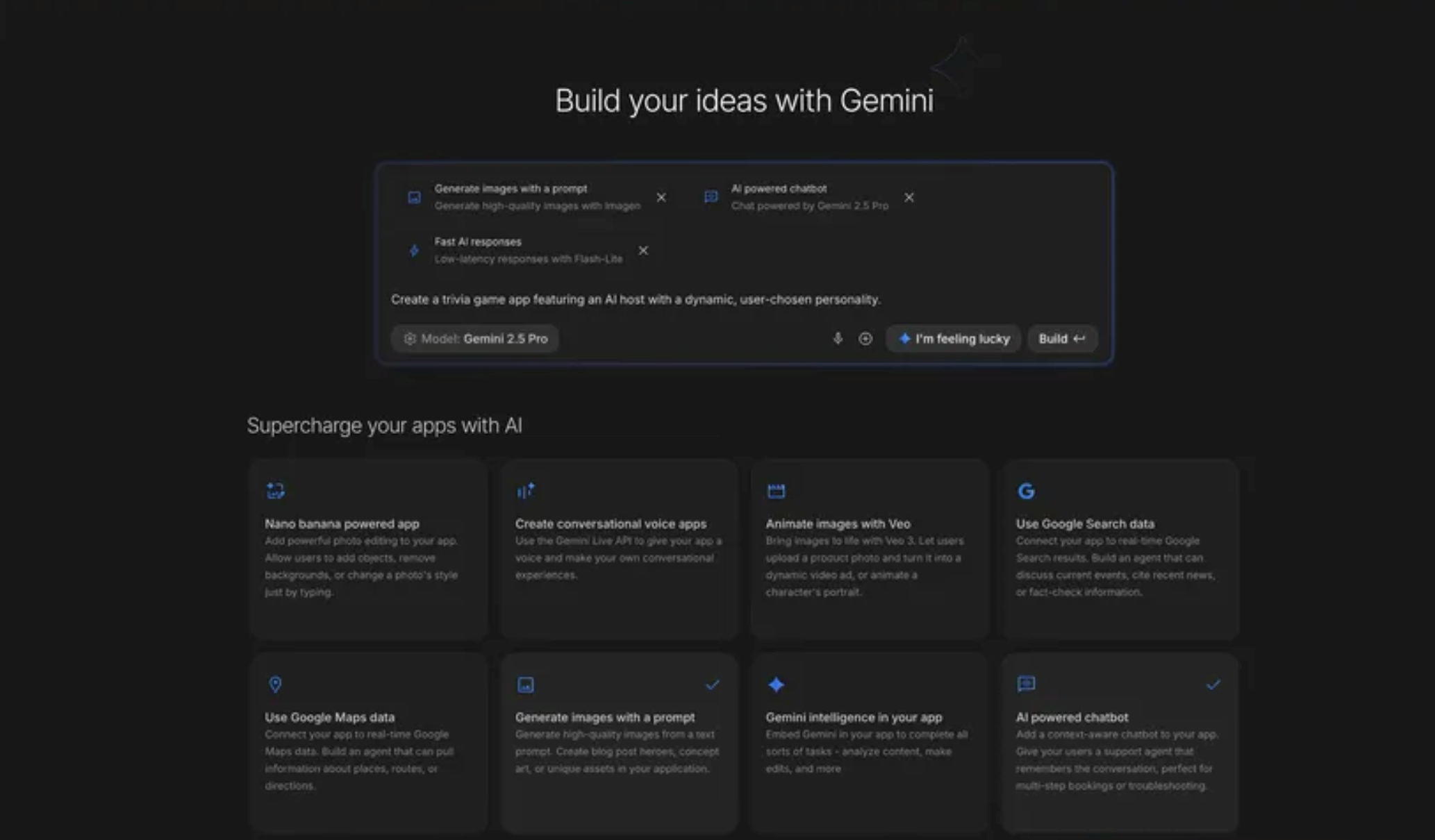Click the settings gear on the model selector

tap(410, 339)
